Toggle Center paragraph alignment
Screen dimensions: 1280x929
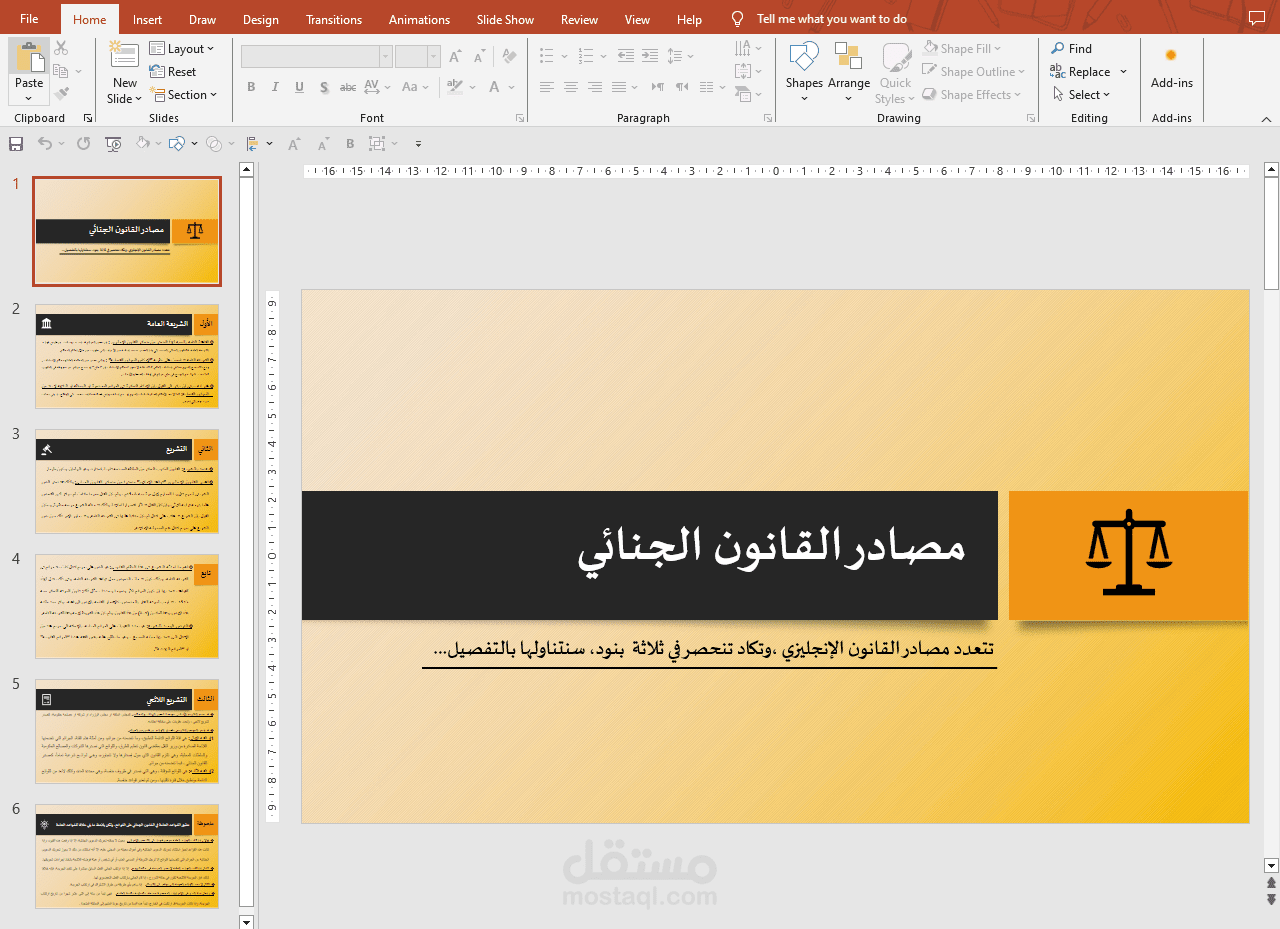(x=571, y=87)
